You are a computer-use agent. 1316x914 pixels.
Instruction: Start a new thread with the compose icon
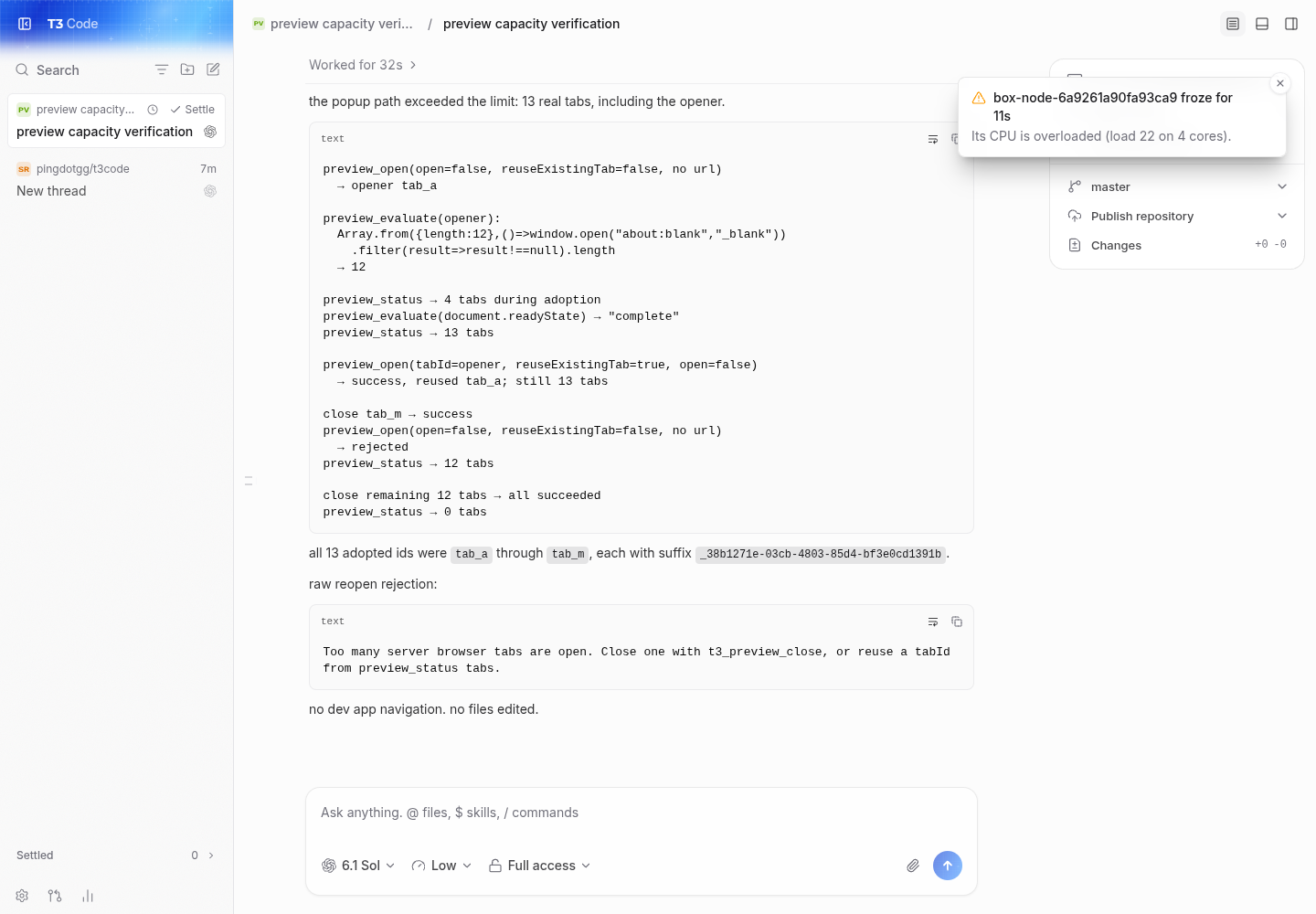(x=213, y=69)
